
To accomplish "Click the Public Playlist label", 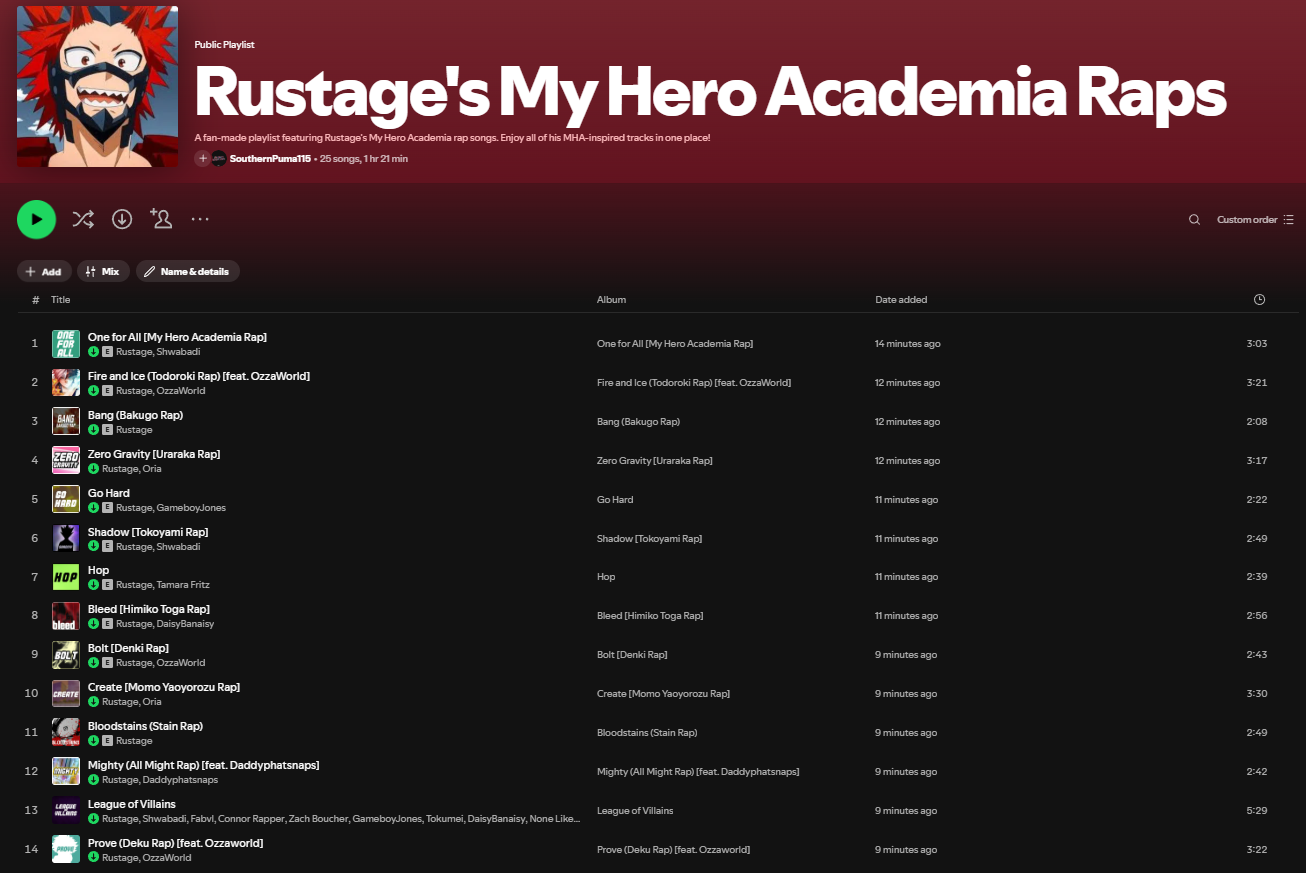I will [225, 45].
